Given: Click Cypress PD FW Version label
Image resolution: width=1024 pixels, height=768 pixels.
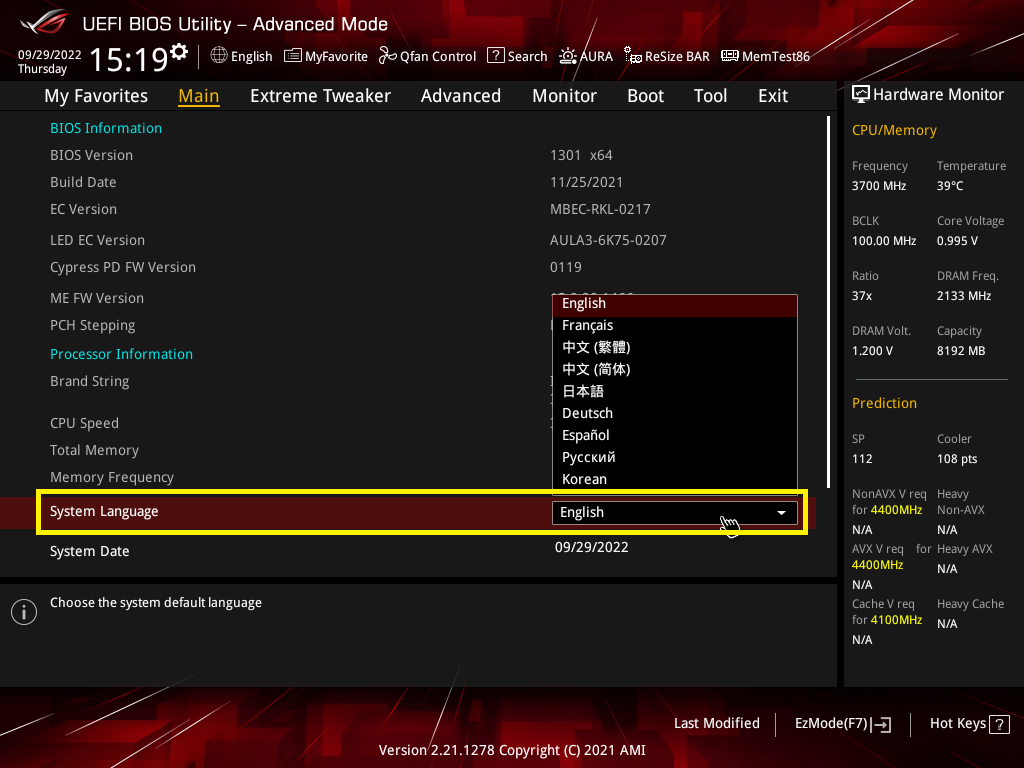Looking at the screenshot, I should coord(123,268).
